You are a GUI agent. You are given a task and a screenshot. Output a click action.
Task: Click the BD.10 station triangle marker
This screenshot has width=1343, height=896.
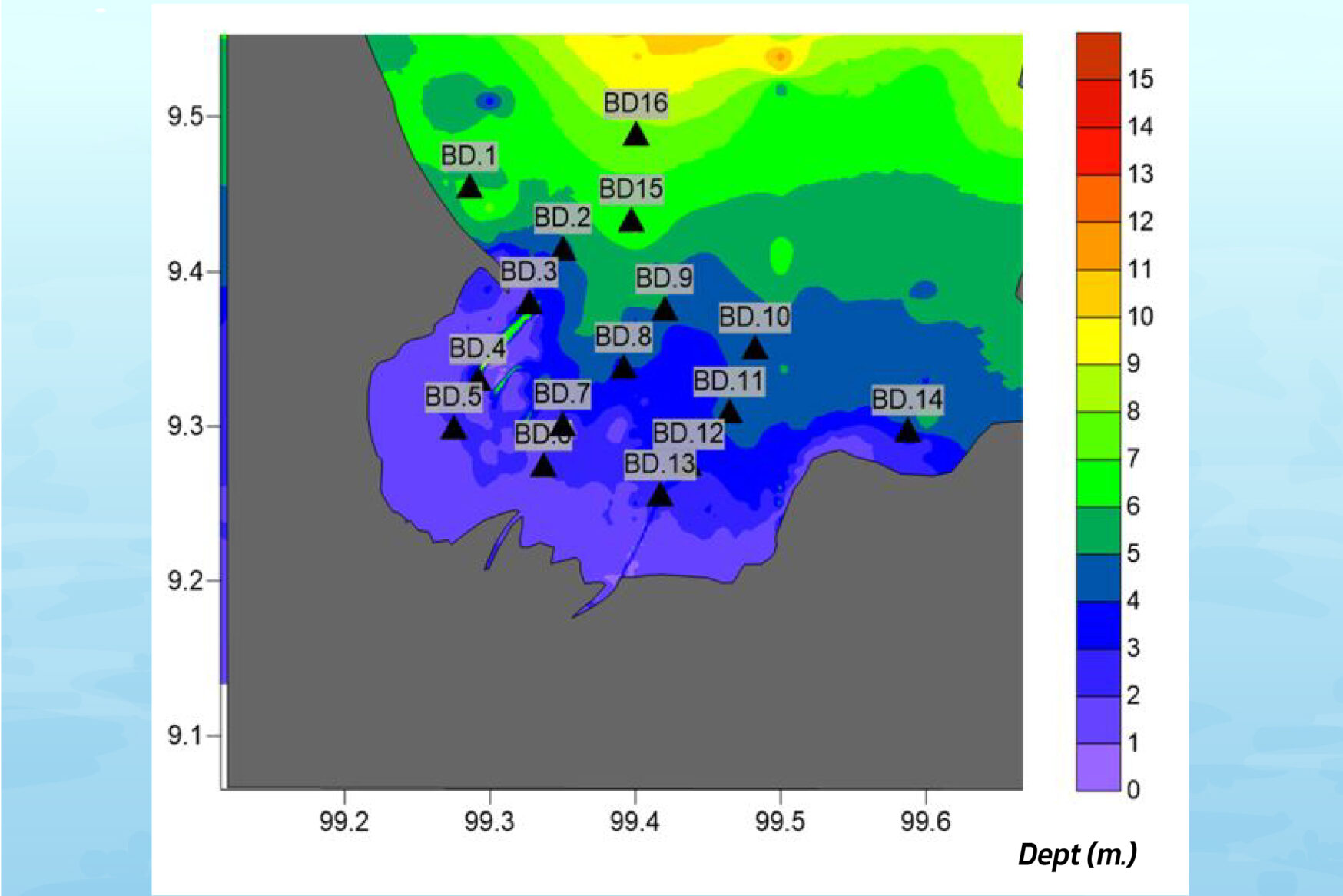coord(755,349)
